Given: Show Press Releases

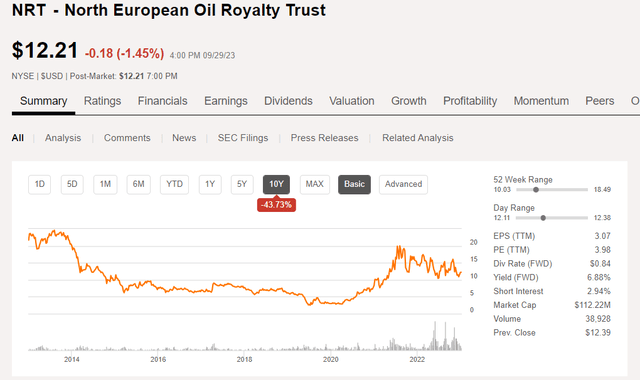Looking at the screenshot, I should (x=324, y=138).
